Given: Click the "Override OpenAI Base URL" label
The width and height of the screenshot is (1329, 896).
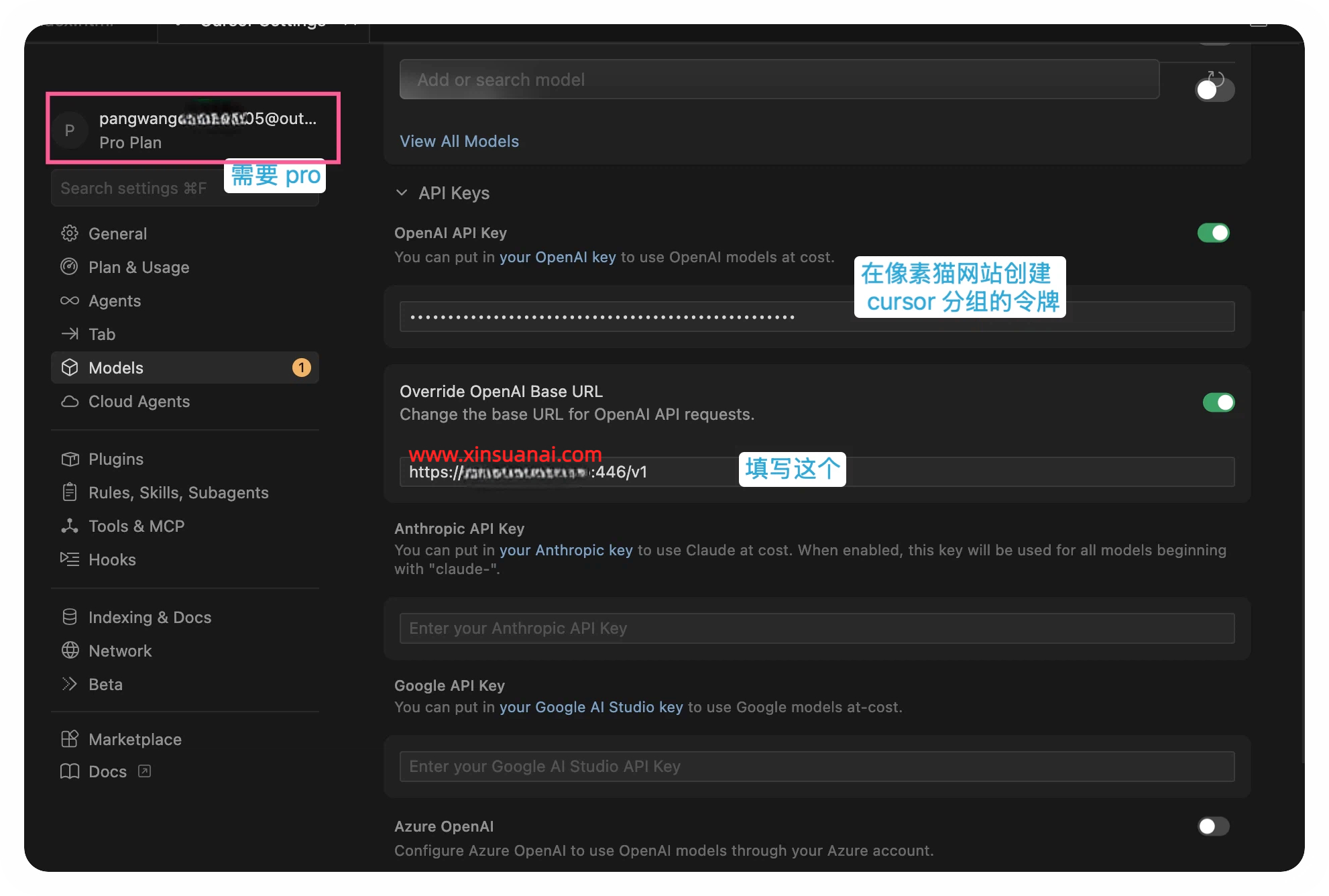Looking at the screenshot, I should [501, 391].
